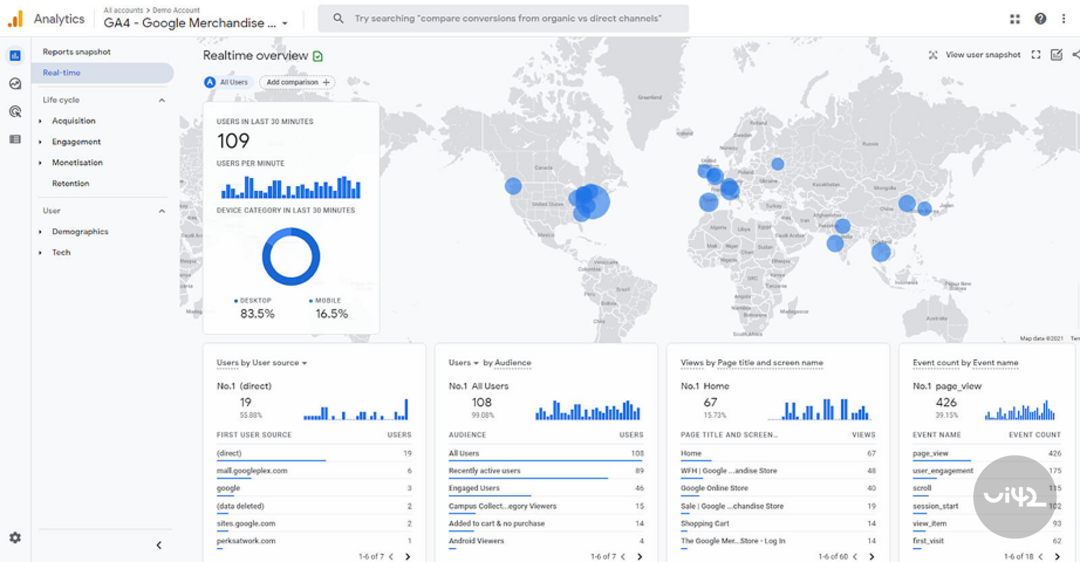Viewport: 1080px width, 562px height.
Task: Click the perksatwork.com source row
Action: pyautogui.click(x=313, y=541)
